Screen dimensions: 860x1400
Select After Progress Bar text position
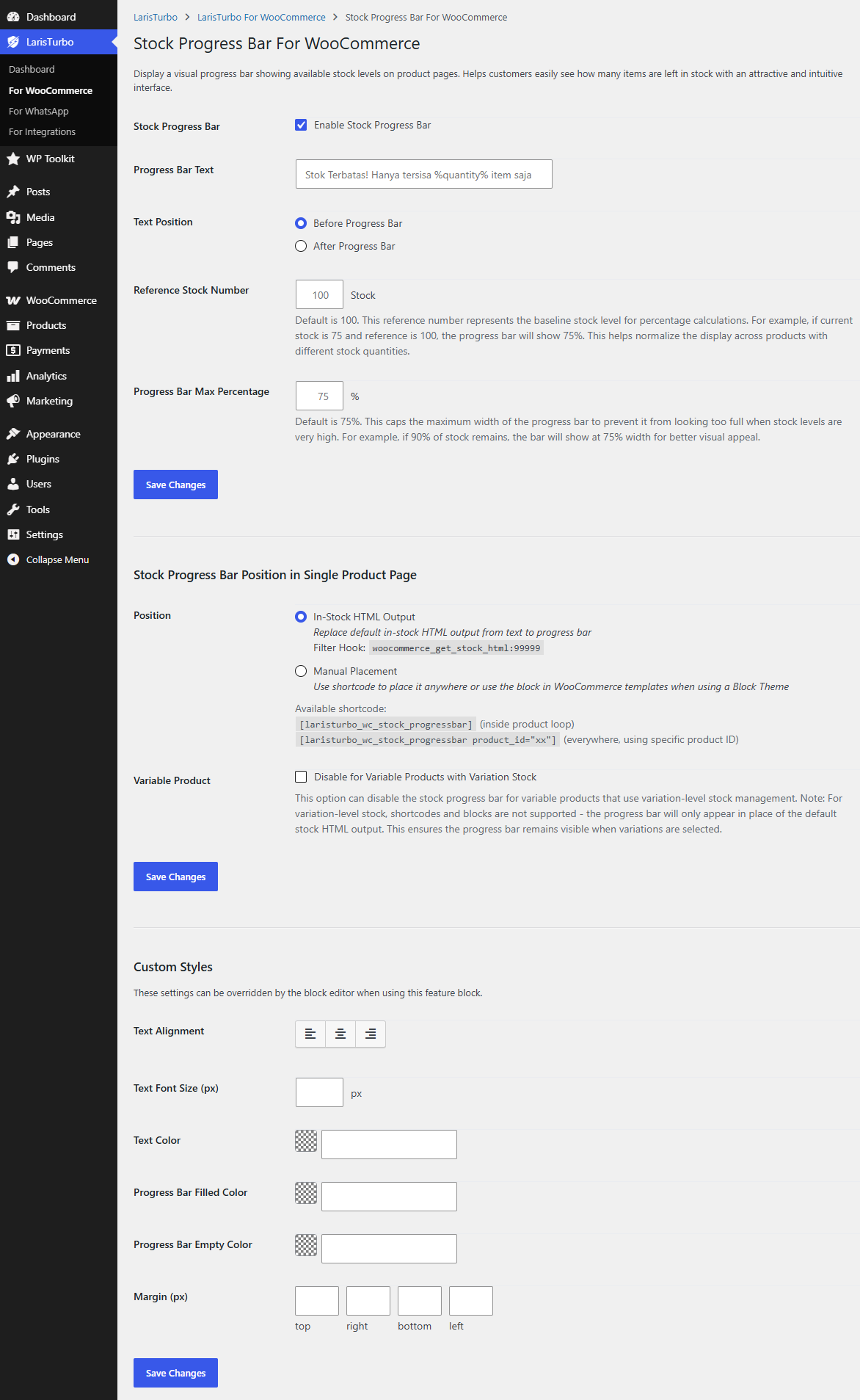[x=301, y=246]
